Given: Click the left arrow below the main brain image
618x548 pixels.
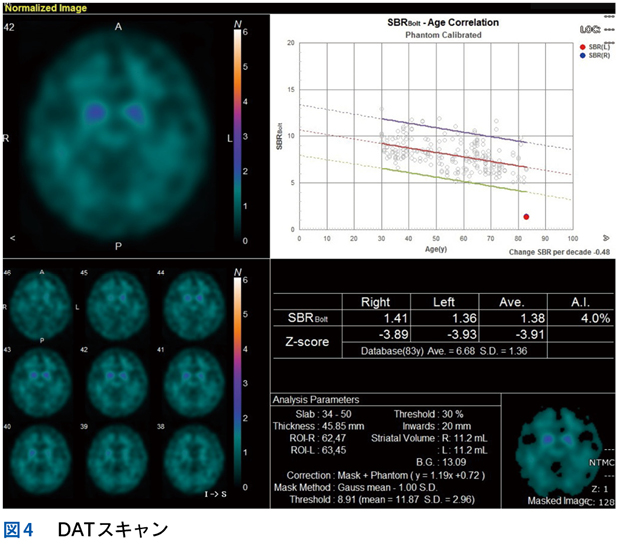Looking at the screenshot, I should (12, 239).
